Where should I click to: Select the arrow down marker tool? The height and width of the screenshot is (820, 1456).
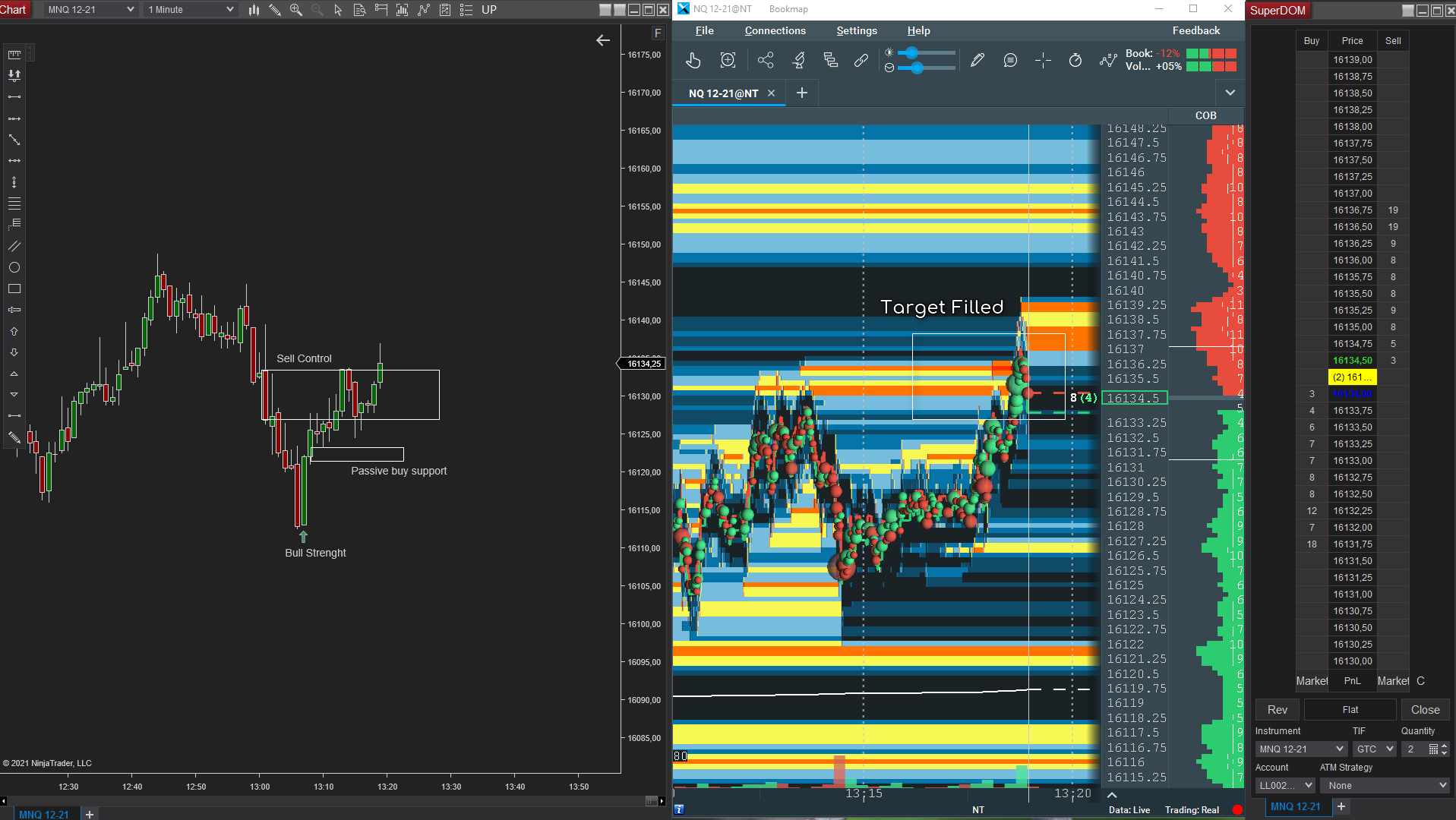14,352
